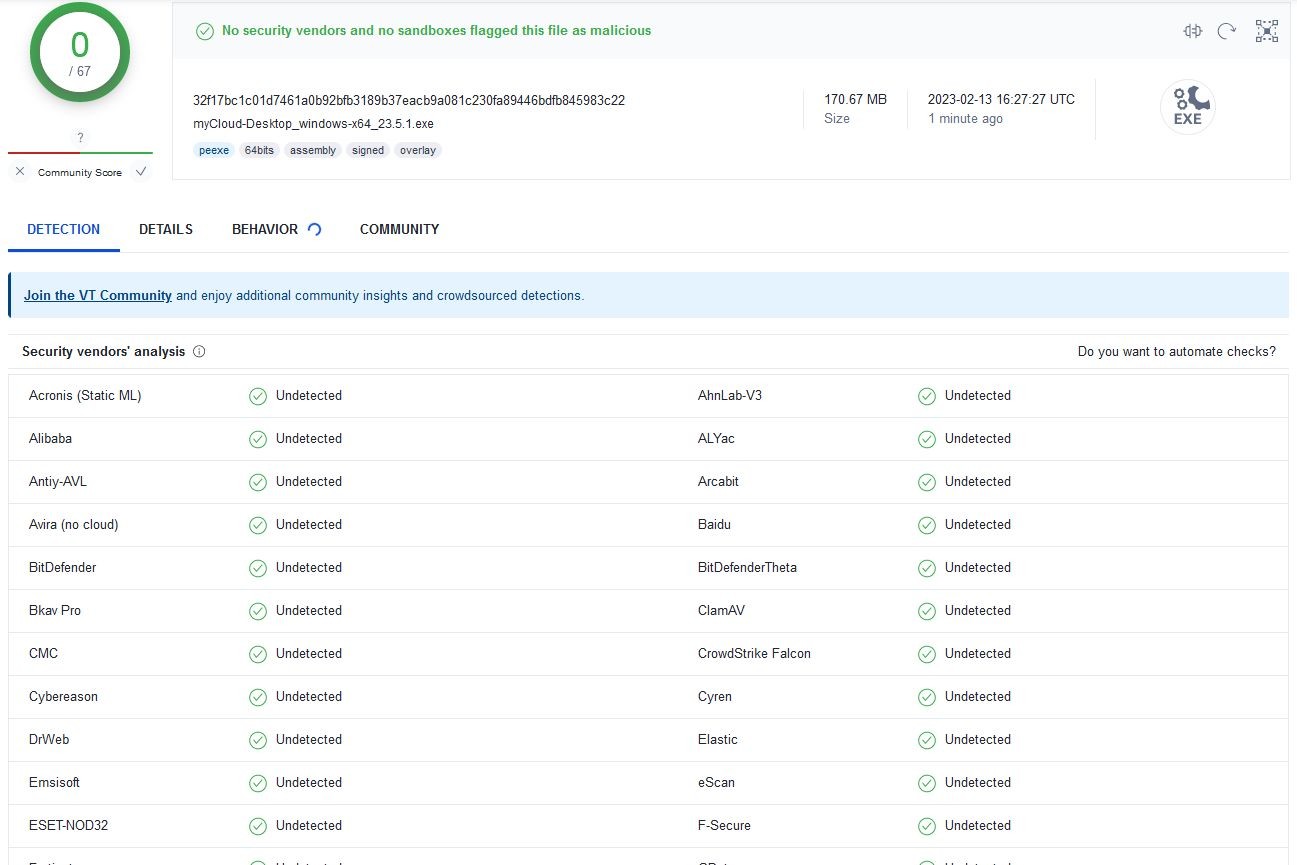Open the DETECTION tab

(63, 229)
